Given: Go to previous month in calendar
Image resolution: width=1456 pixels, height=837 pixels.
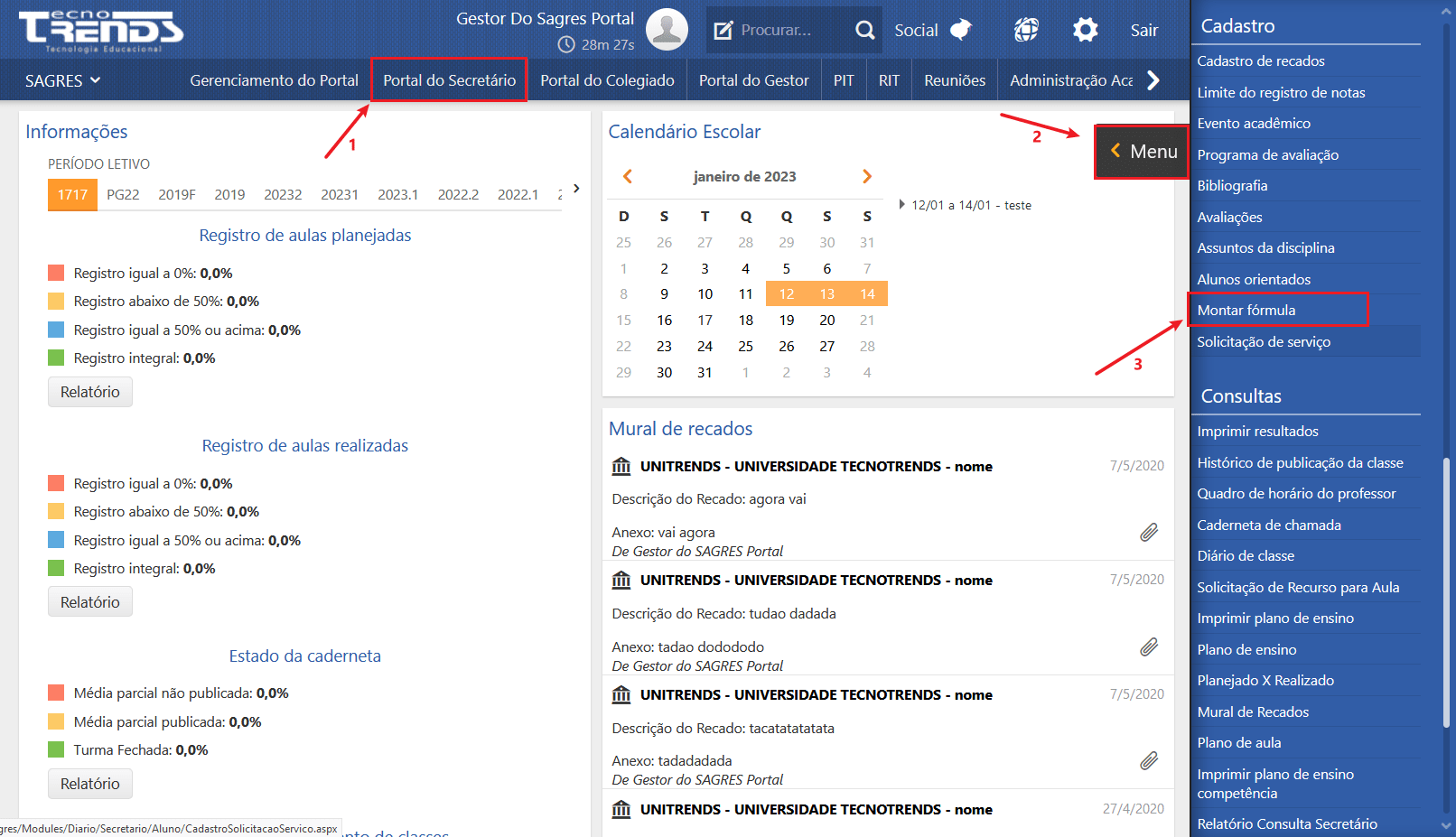Looking at the screenshot, I should (628, 176).
